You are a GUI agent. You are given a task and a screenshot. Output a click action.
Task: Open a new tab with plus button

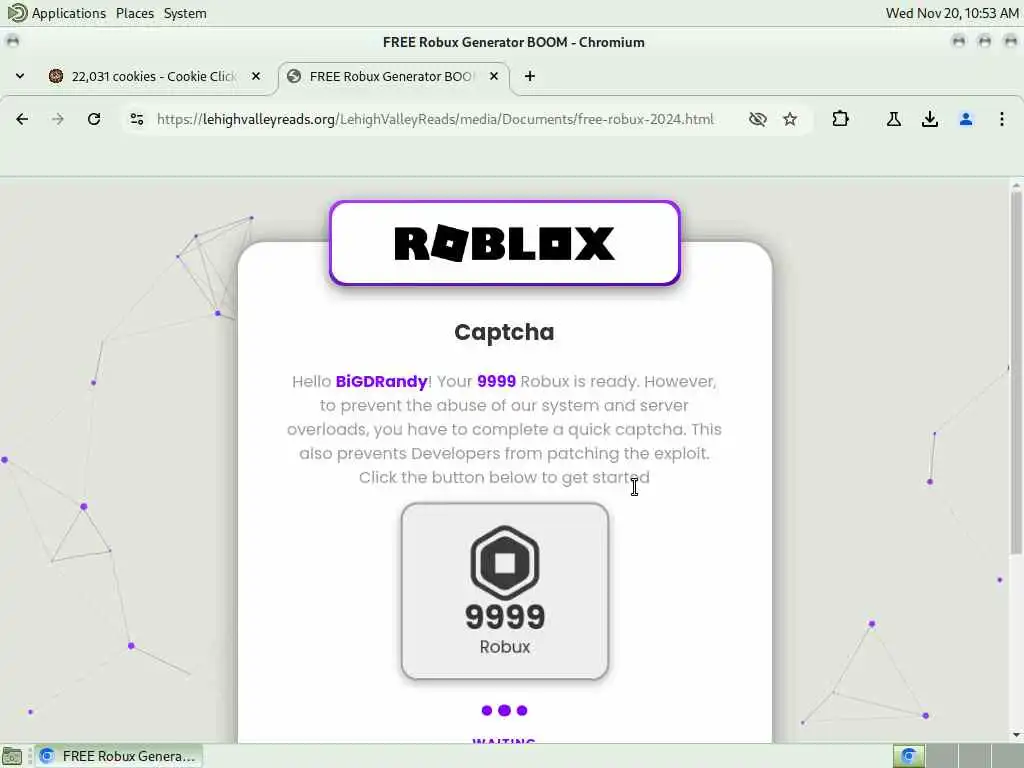click(x=530, y=76)
